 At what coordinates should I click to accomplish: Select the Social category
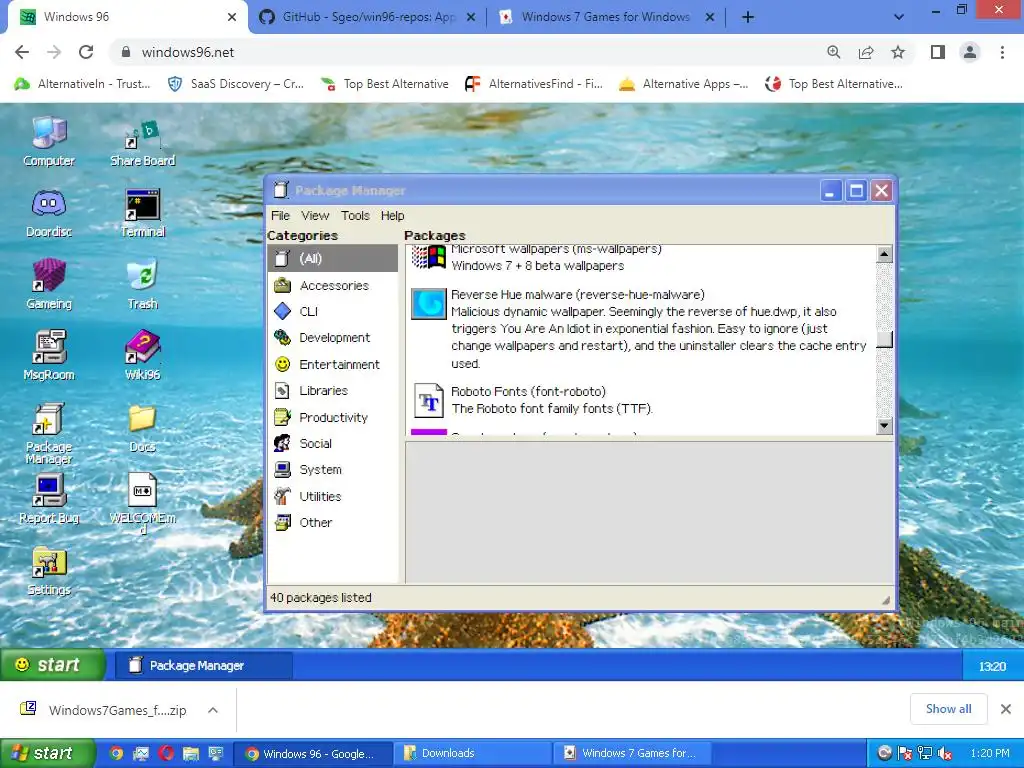point(332,443)
